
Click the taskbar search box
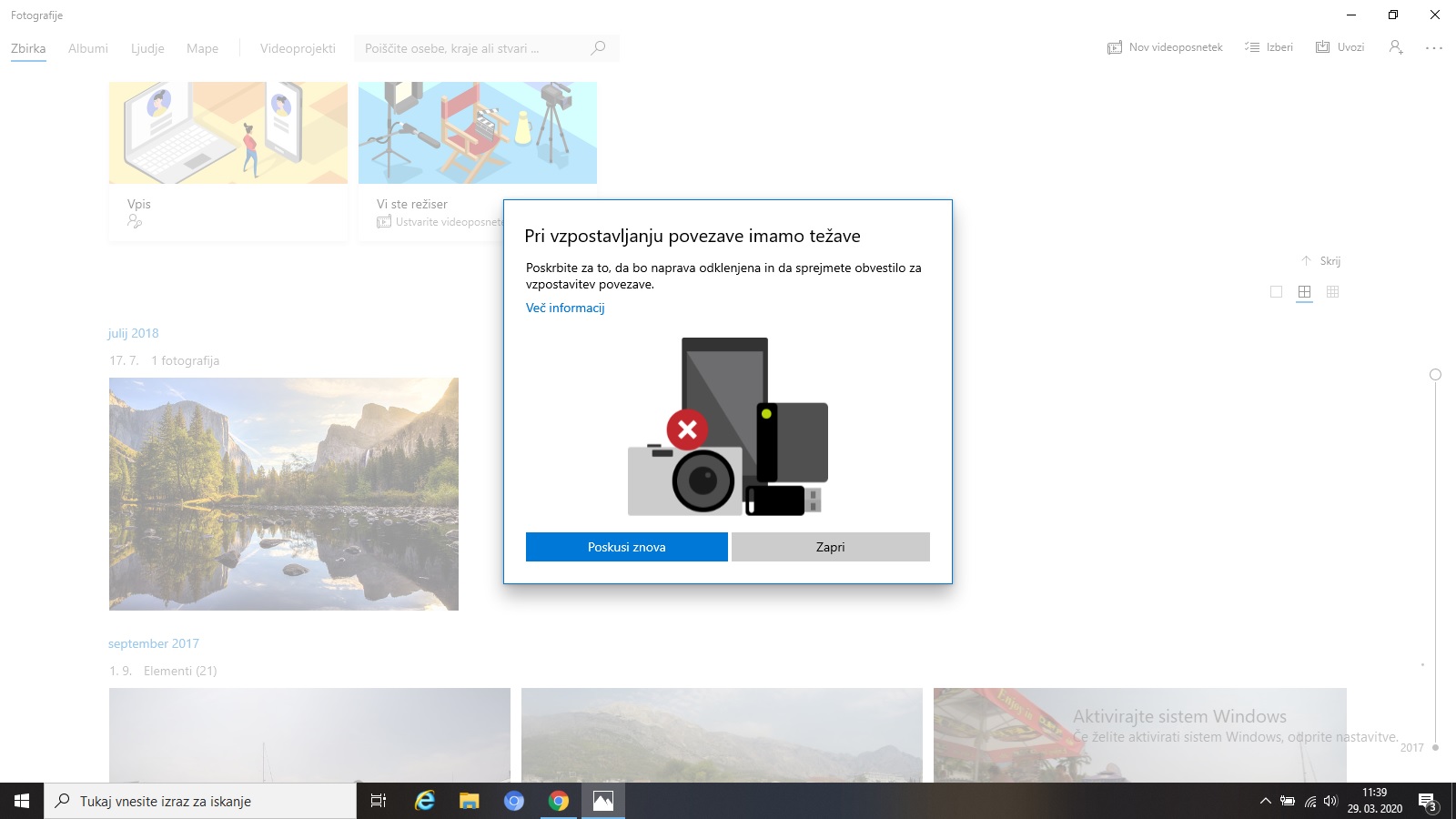point(200,801)
